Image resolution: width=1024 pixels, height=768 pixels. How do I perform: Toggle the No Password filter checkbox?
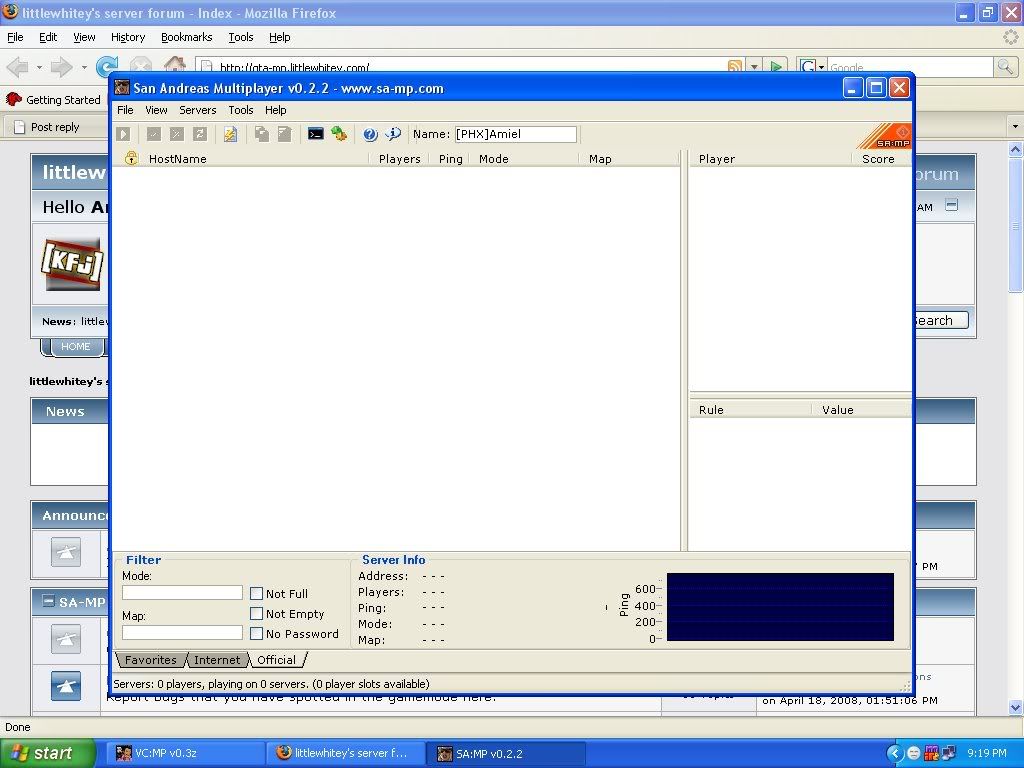257,633
